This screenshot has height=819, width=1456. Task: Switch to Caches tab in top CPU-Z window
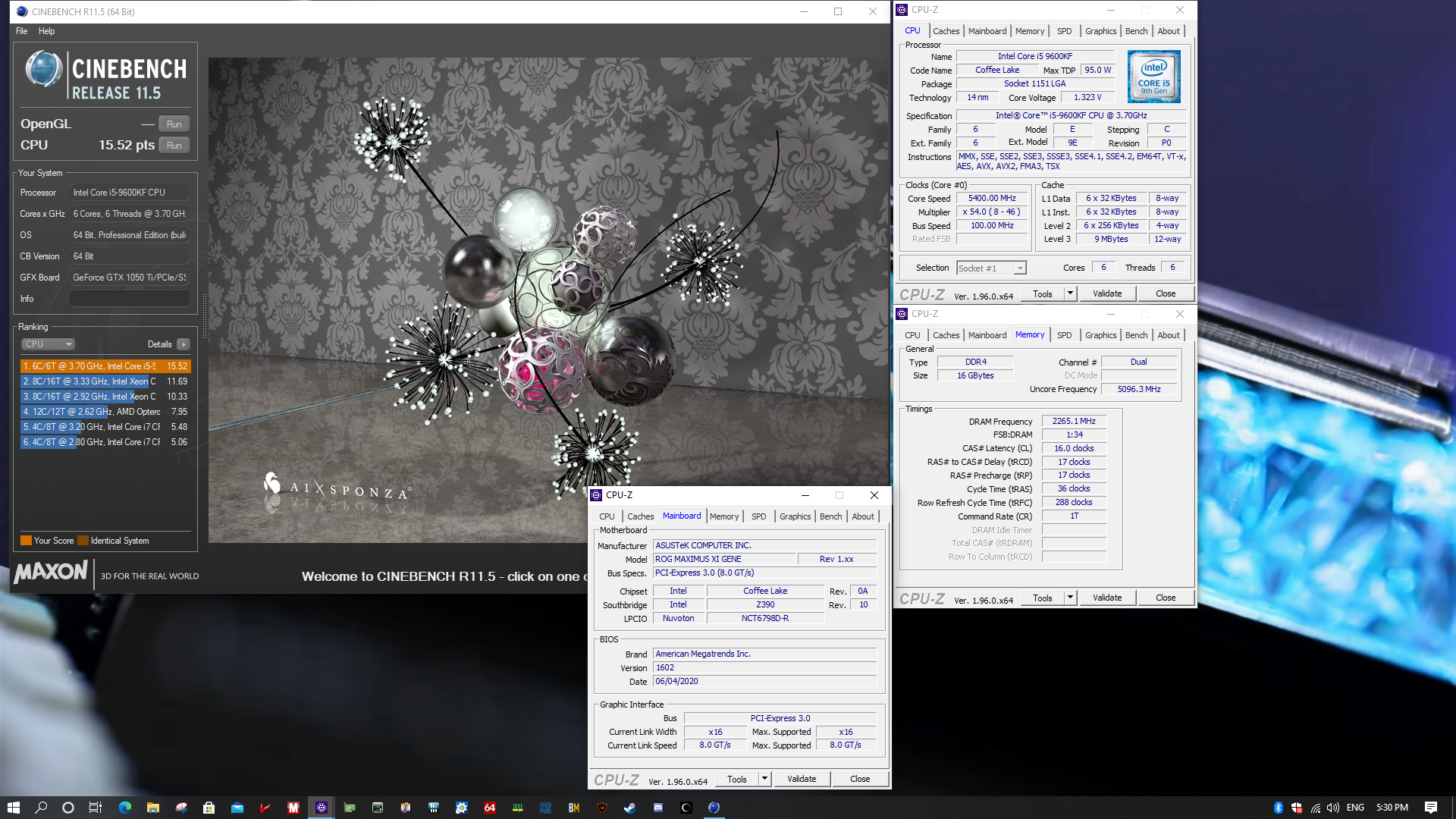946,31
